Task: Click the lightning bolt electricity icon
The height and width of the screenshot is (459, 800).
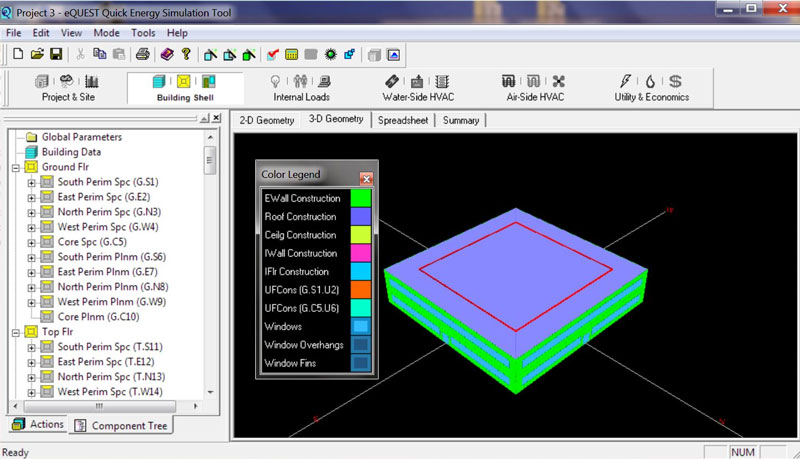Action: point(625,81)
